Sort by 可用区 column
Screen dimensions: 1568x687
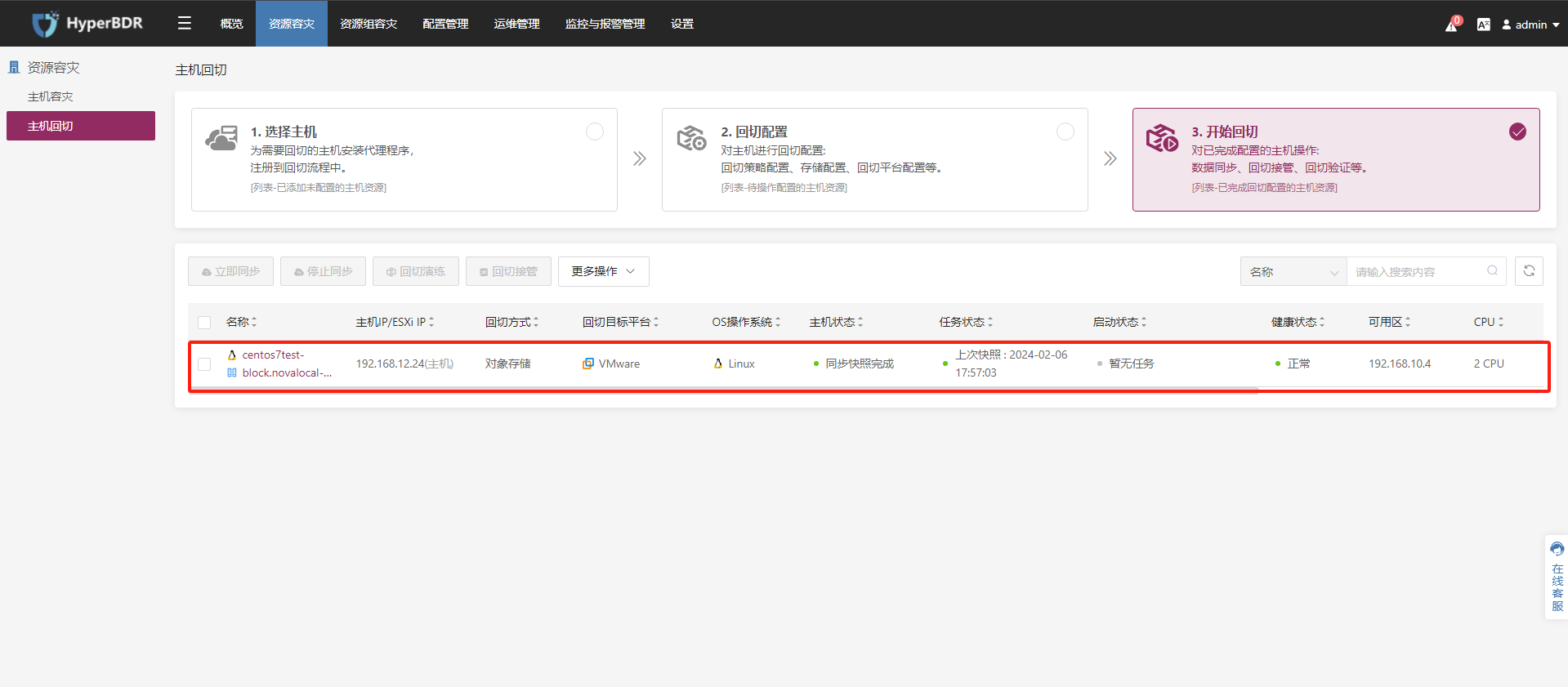tap(1408, 322)
